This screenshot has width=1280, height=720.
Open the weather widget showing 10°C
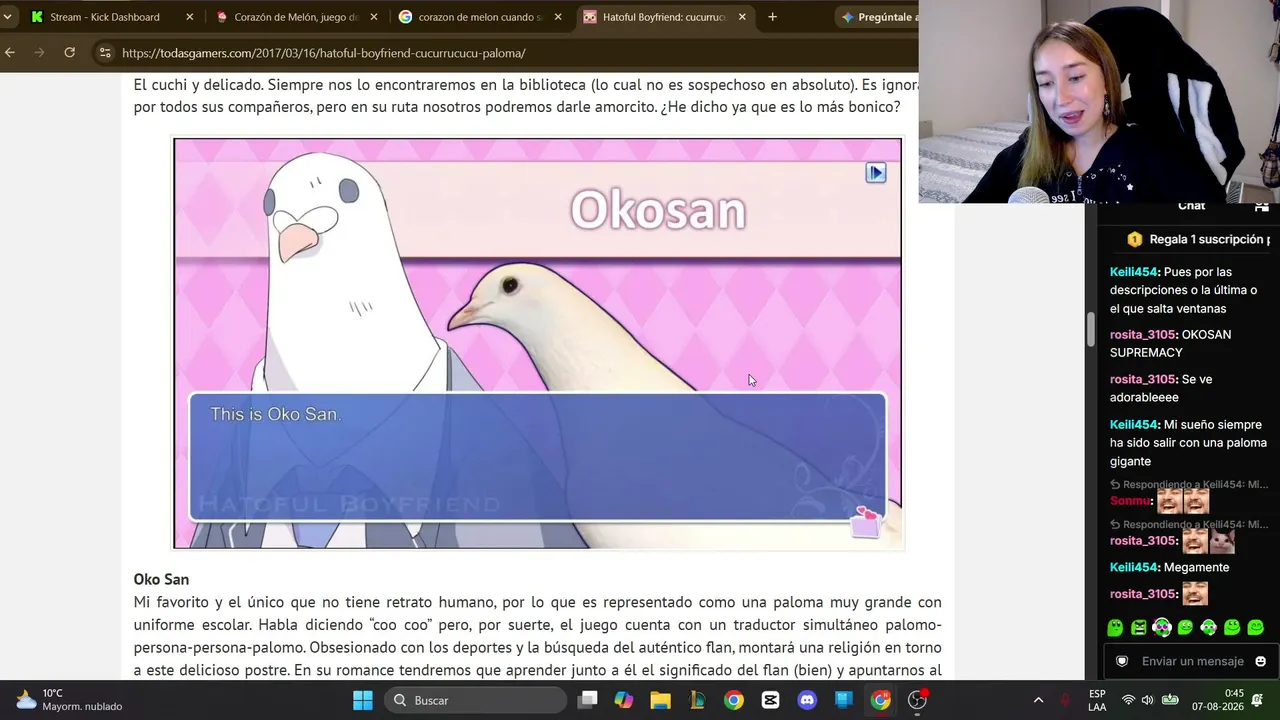pos(68,700)
